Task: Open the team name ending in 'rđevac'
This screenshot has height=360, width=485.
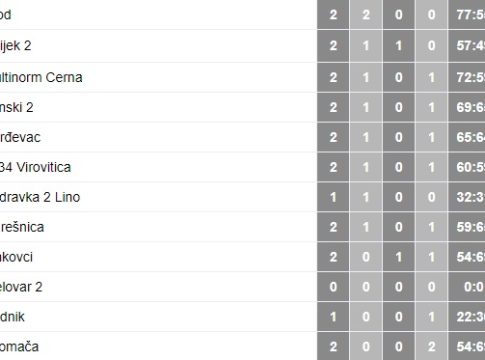Action: click(x=20, y=137)
